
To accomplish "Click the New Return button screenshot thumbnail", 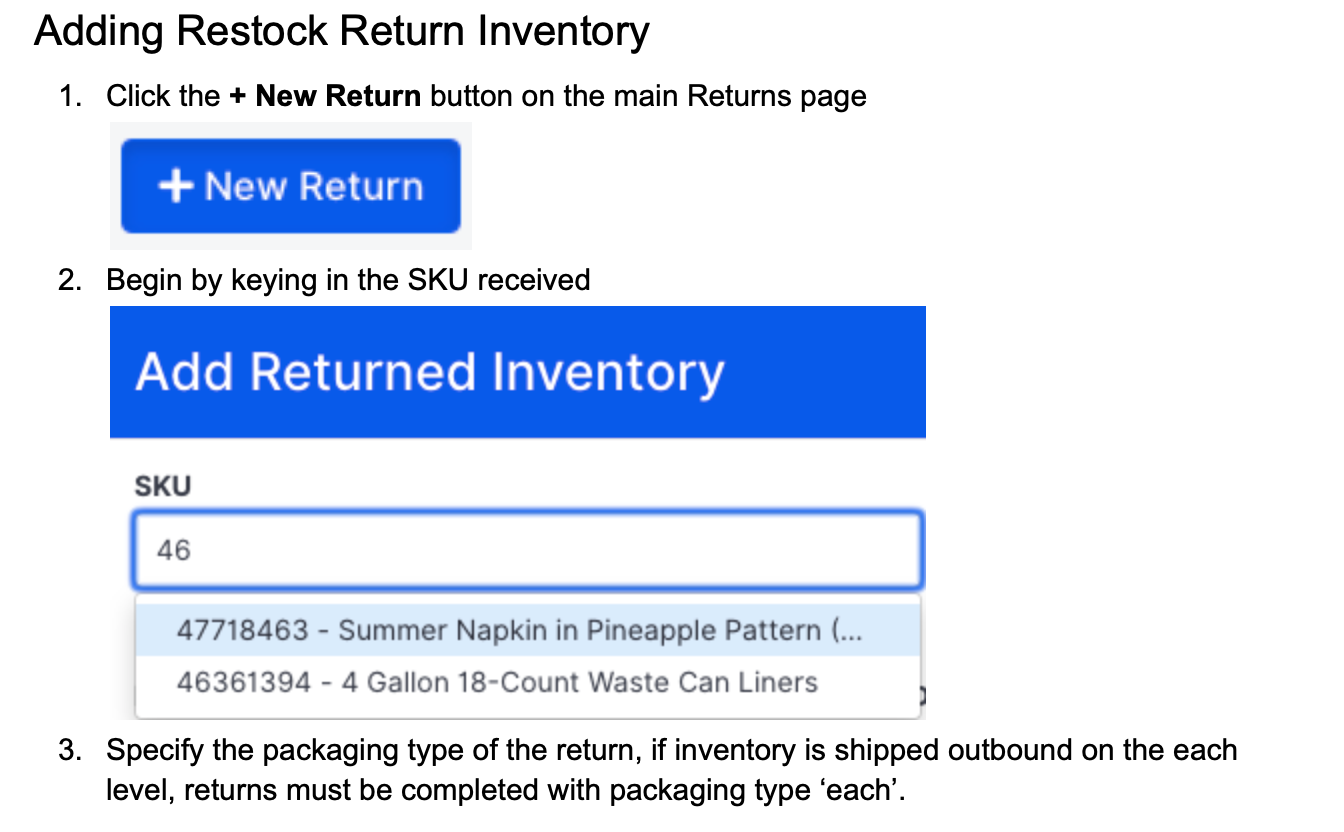I will click(290, 185).
